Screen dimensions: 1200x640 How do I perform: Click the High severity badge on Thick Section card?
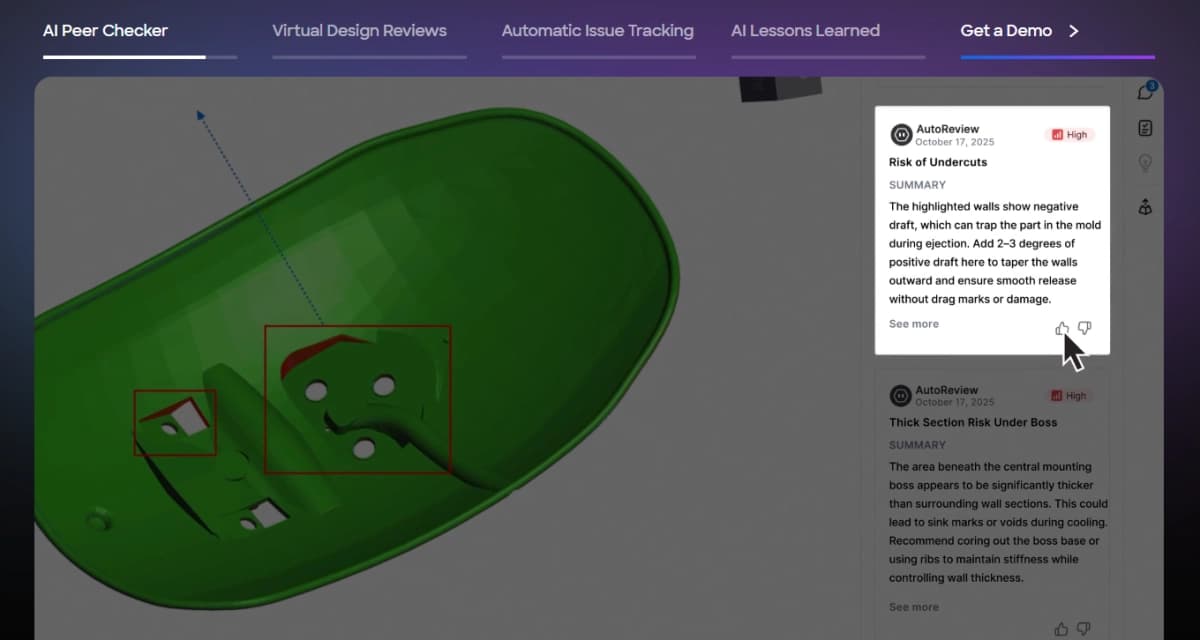(x=1069, y=395)
